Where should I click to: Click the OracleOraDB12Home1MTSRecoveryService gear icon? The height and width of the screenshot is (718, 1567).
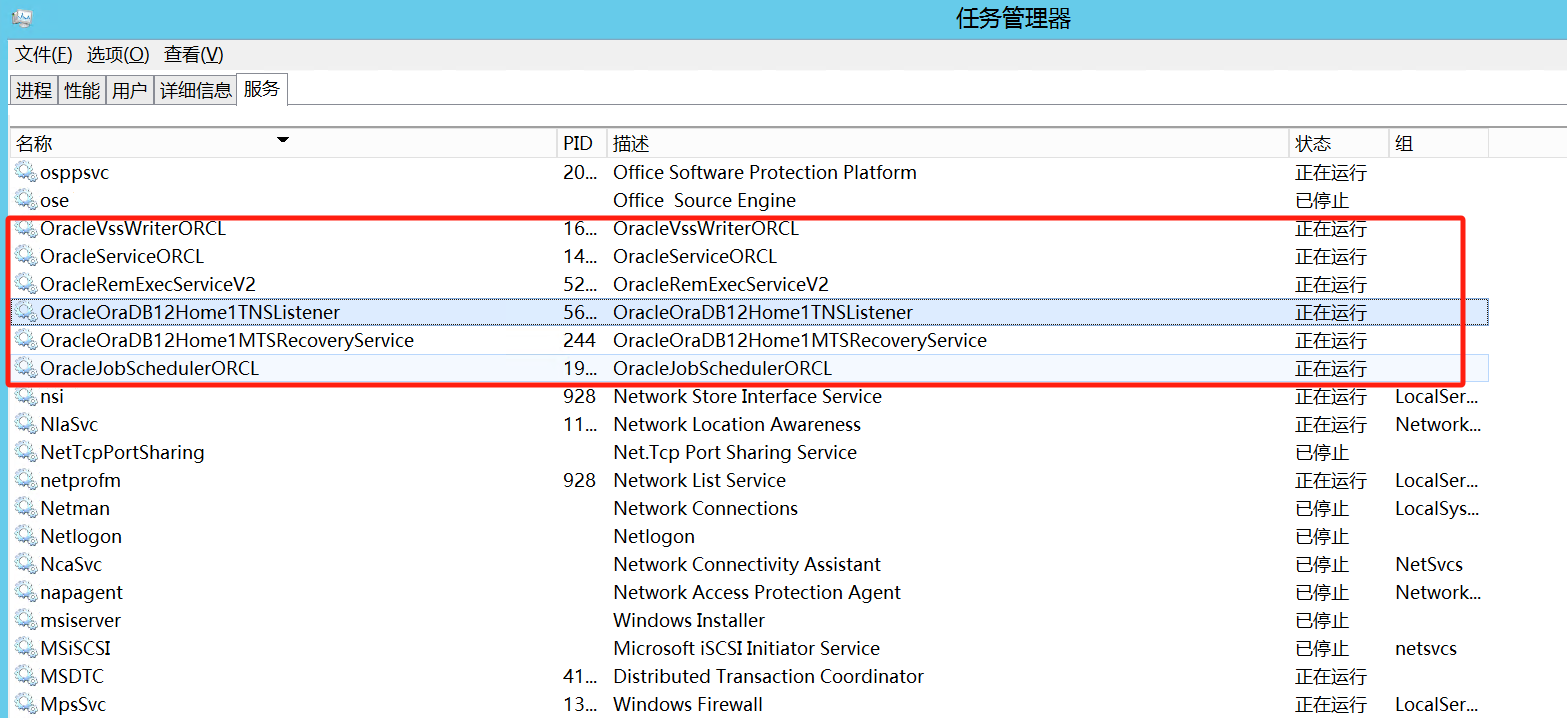(26, 340)
